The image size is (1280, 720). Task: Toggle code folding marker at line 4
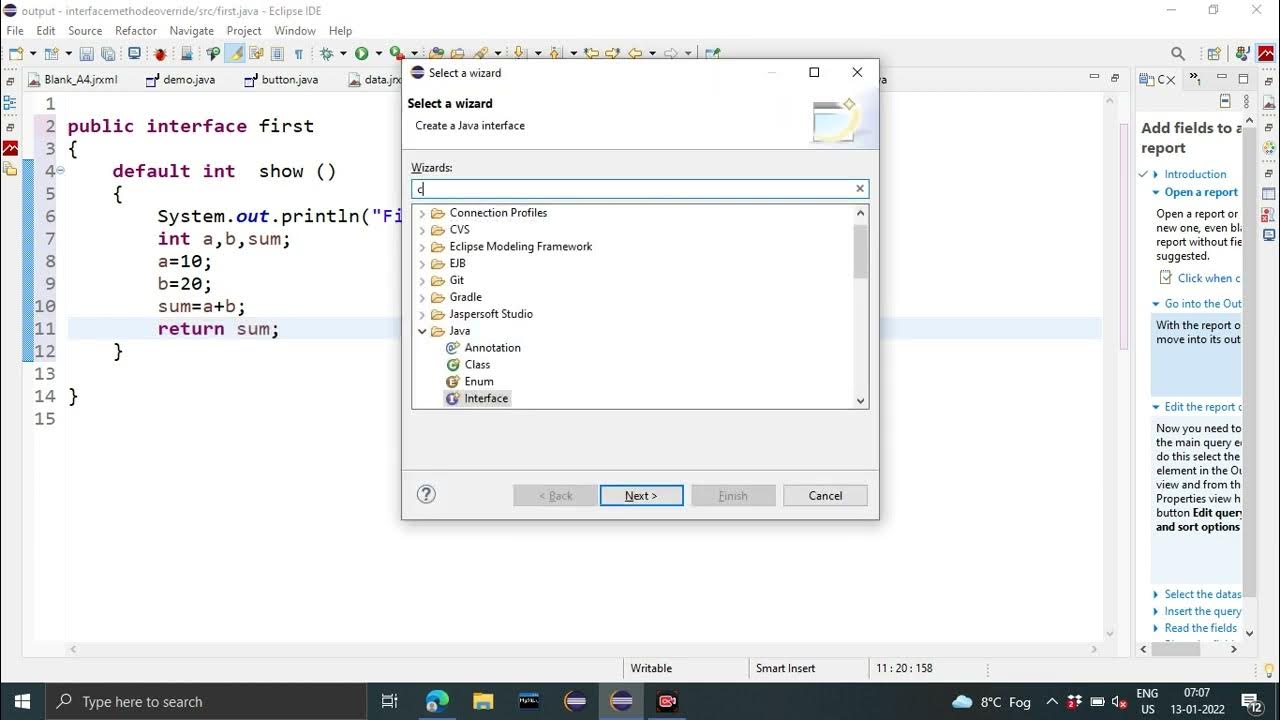(x=60, y=171)
